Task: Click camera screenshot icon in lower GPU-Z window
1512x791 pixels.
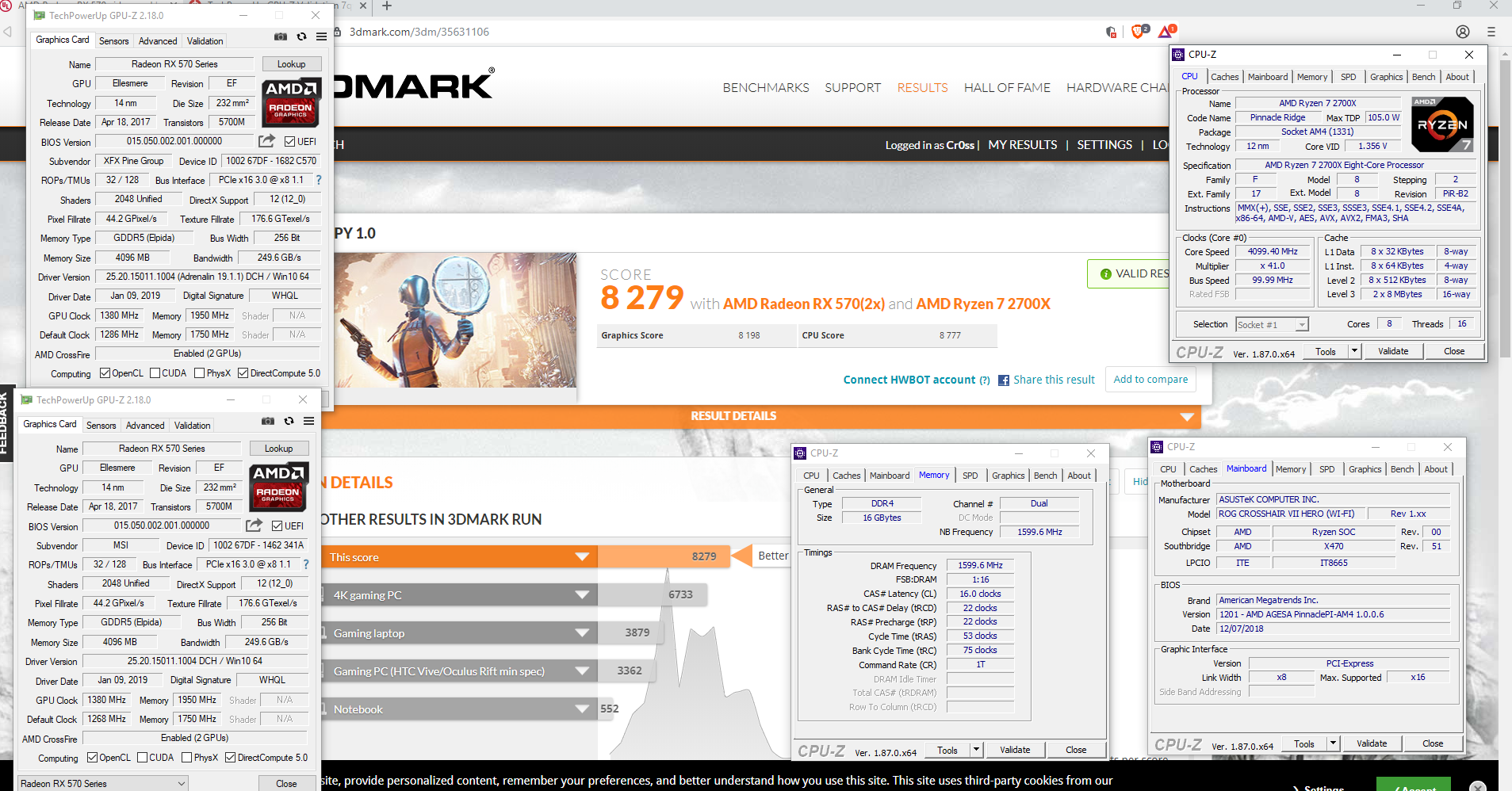Action: click(268, 421)
